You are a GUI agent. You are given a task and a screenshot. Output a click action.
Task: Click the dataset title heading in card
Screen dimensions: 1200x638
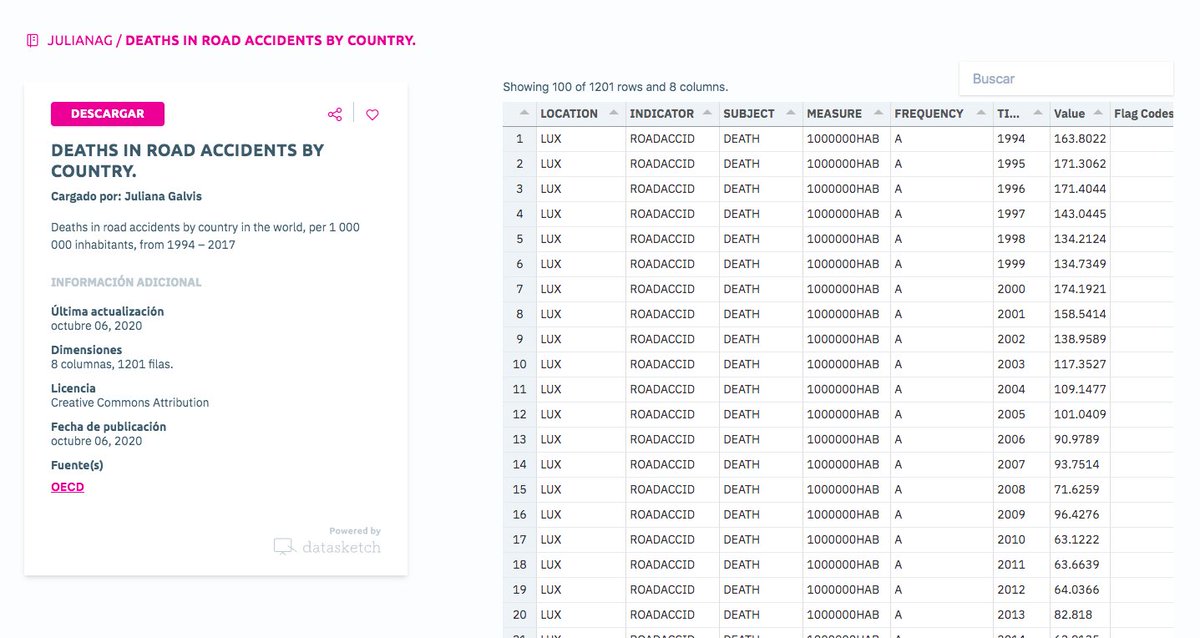pos(187,160)
